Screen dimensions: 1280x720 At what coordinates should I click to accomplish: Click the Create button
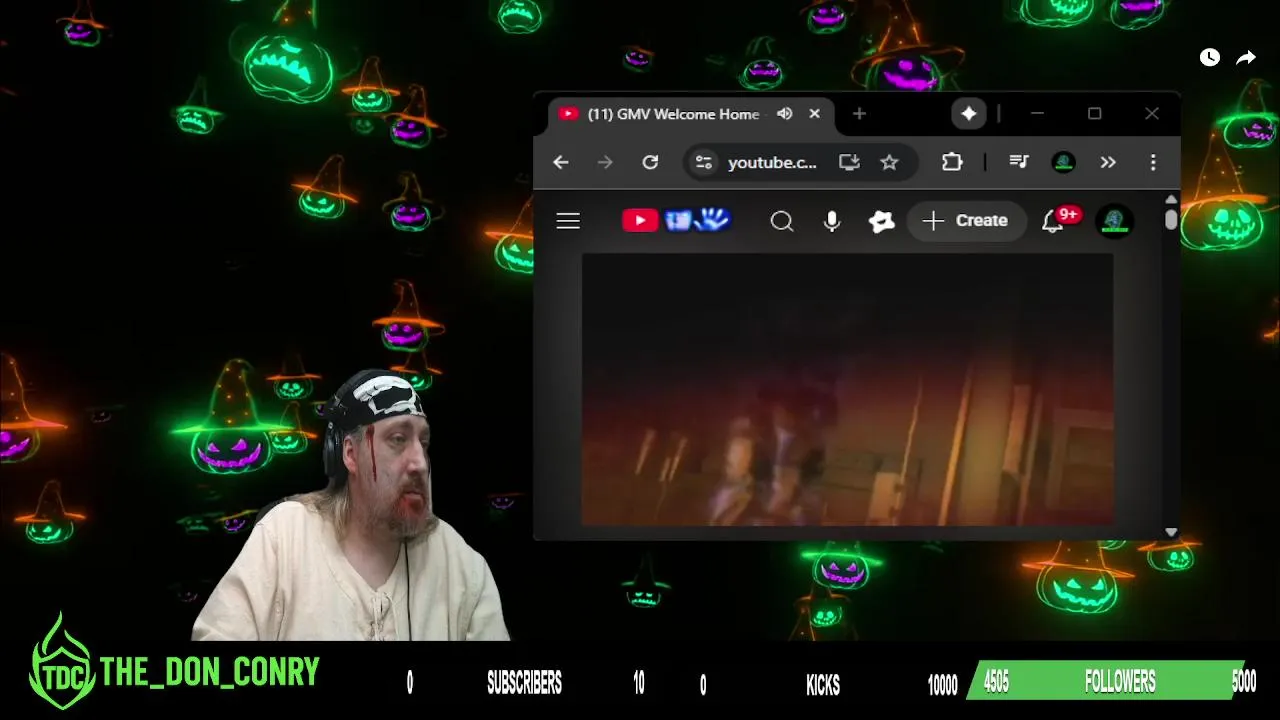pyautogui.click(x=966, y=221)
